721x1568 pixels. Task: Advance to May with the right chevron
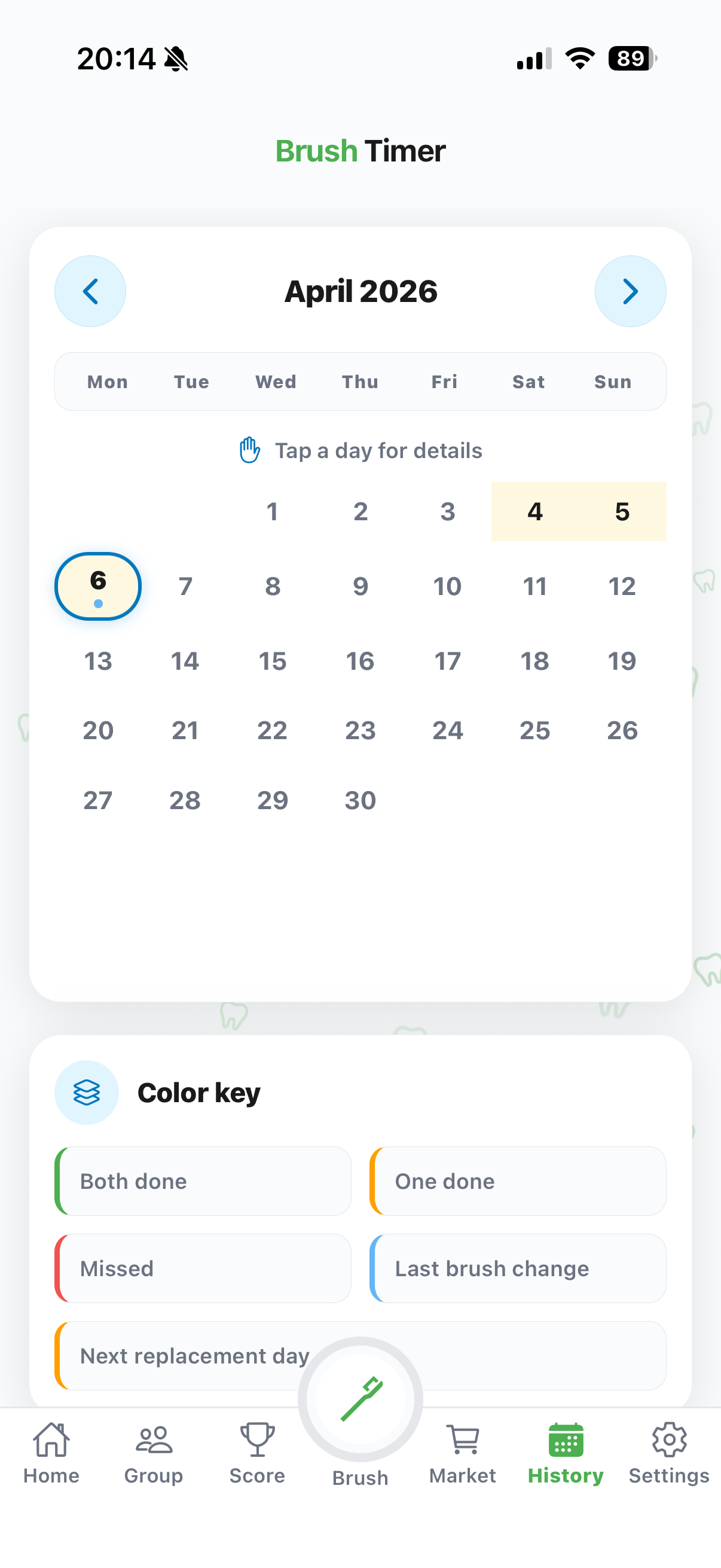click(630, 291)
